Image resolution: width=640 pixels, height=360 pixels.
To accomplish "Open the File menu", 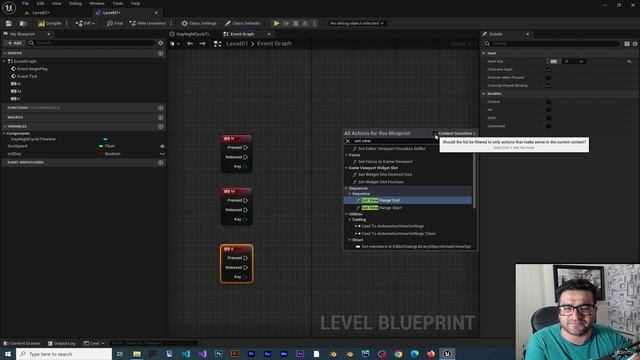I will point(25,3).
